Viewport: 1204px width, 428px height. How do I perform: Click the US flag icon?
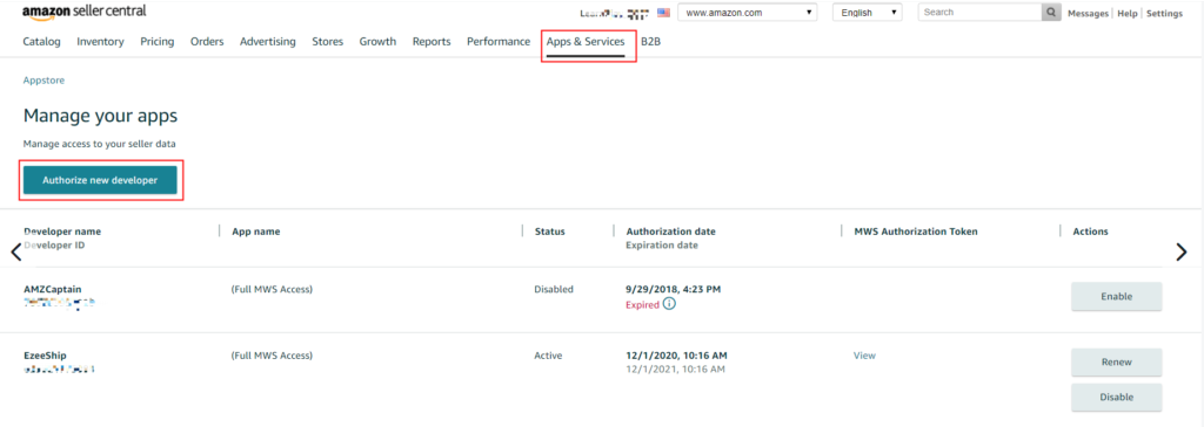coord(663,13)
